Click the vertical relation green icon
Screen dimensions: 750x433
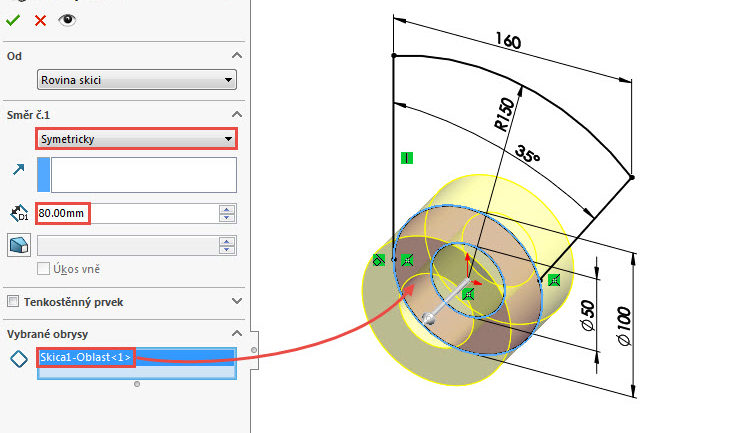point(407,158)
